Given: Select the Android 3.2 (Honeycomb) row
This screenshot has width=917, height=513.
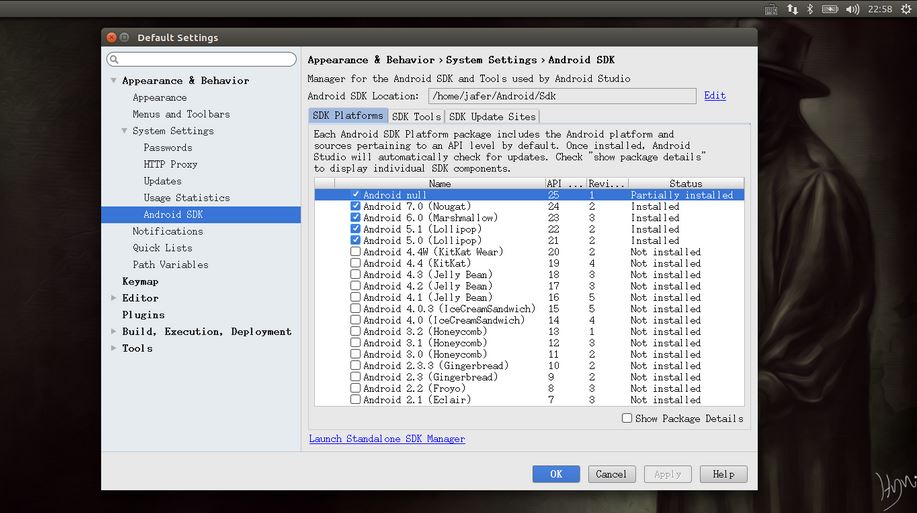Looking at the screenshot, I should (x=529, y=332).
